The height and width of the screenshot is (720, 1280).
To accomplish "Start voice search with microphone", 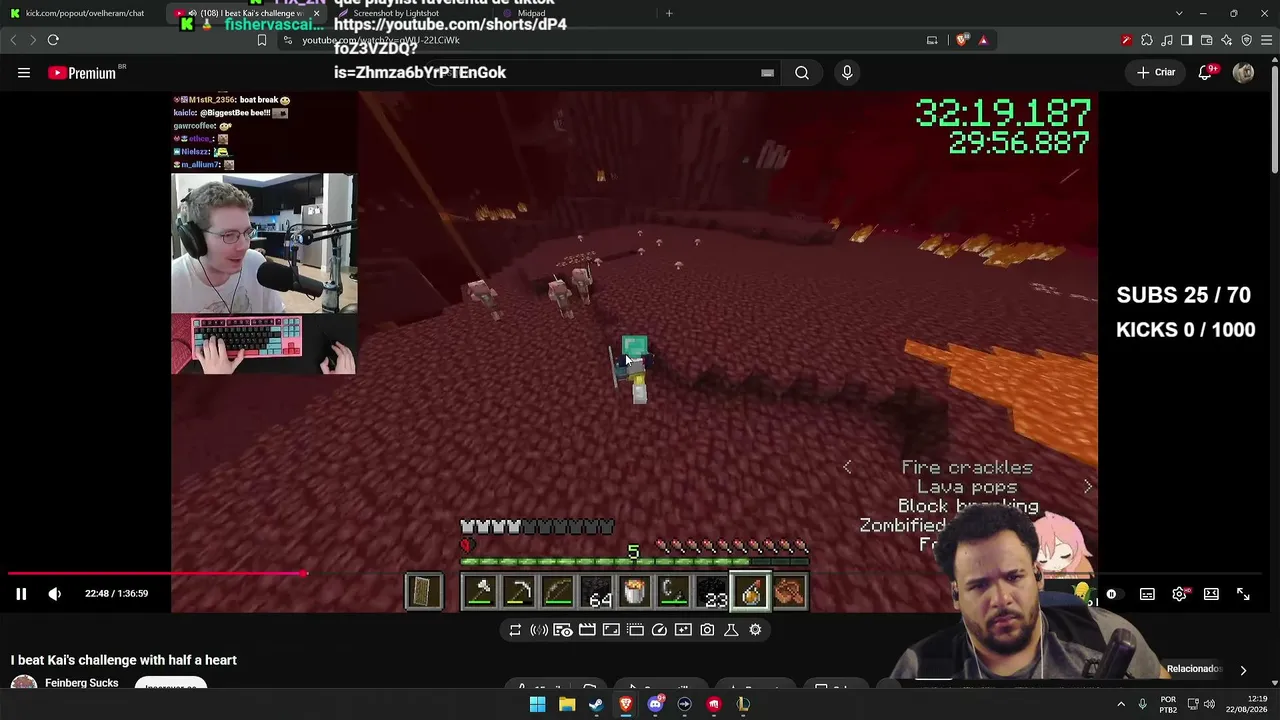I will pos(847,72).
